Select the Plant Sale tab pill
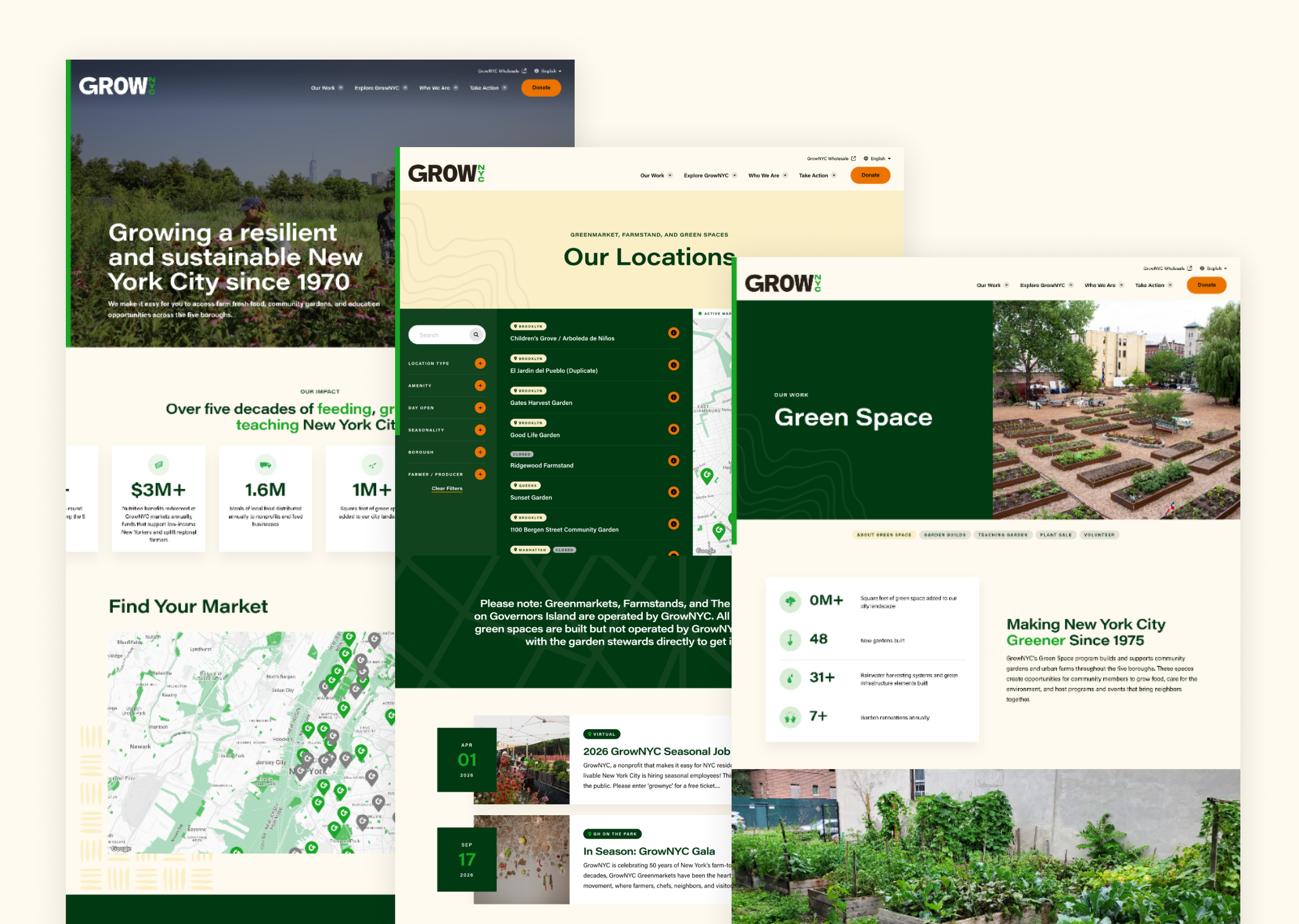Viewport: 1299px width, 924px height. point(1056,535)
